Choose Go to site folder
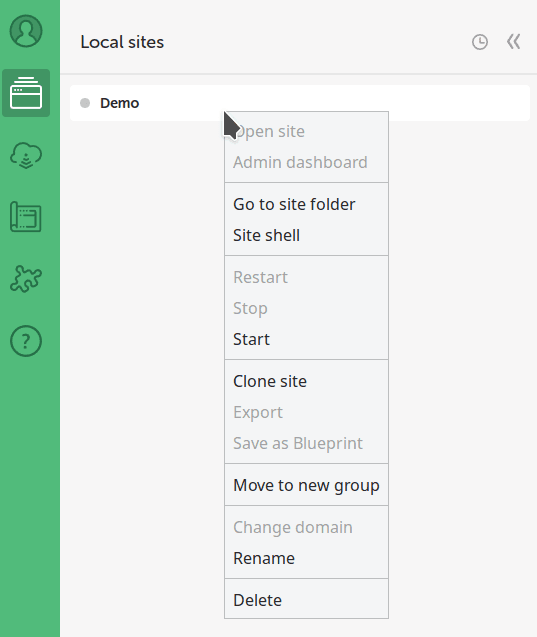The width and height of the screenshot is (537, 637). [x=294, y=204]
